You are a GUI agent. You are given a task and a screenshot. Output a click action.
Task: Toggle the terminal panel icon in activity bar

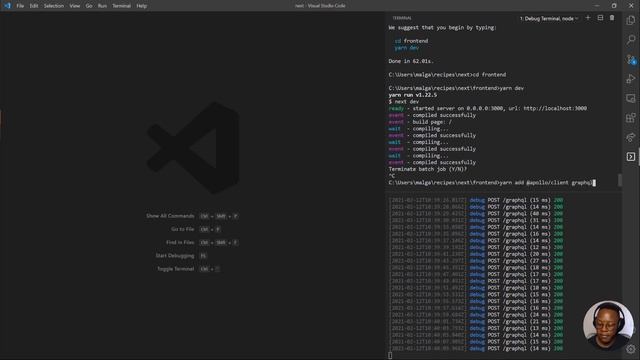pos(631,157)
